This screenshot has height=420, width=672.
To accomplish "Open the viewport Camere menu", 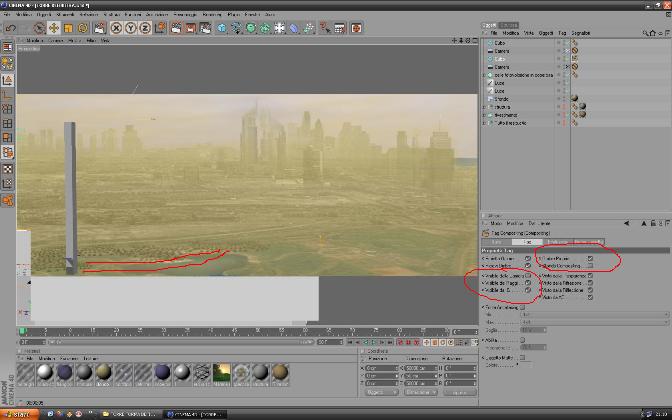I will [x=55, y=40].
